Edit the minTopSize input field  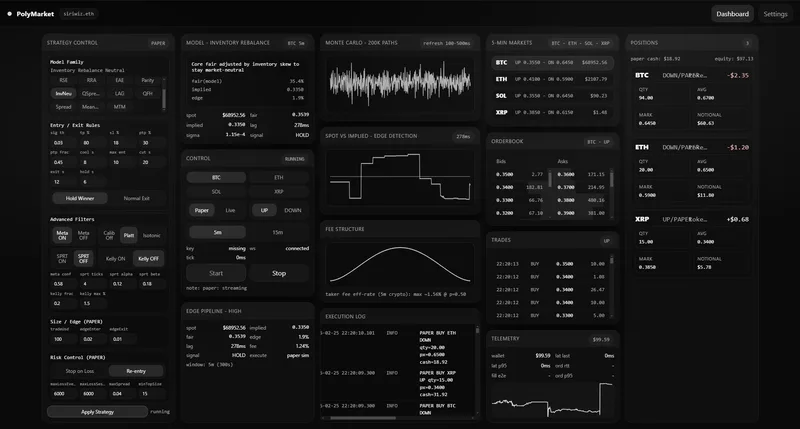point(151,393)
